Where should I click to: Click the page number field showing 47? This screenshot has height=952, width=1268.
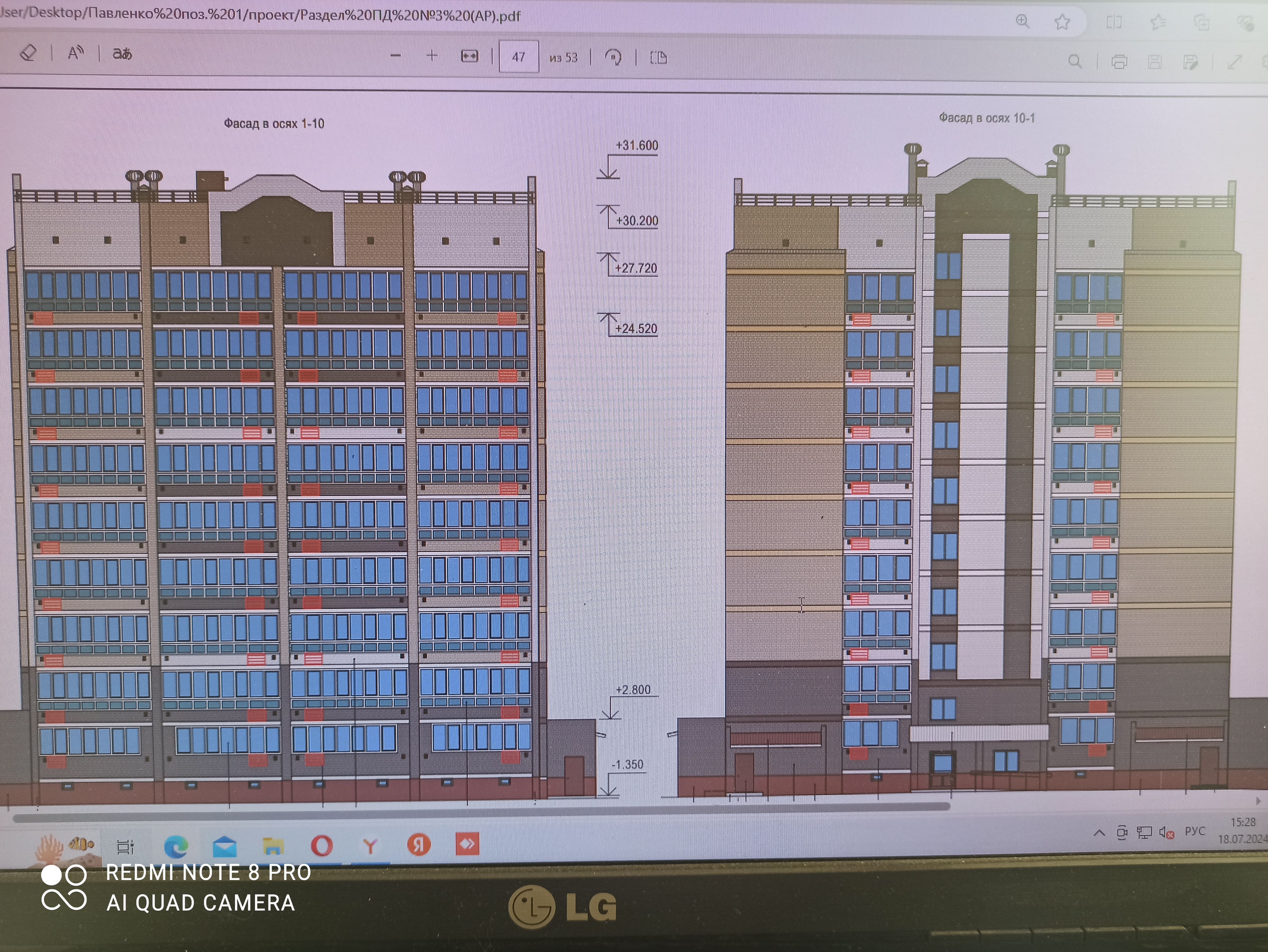click(x=519, y=57)
